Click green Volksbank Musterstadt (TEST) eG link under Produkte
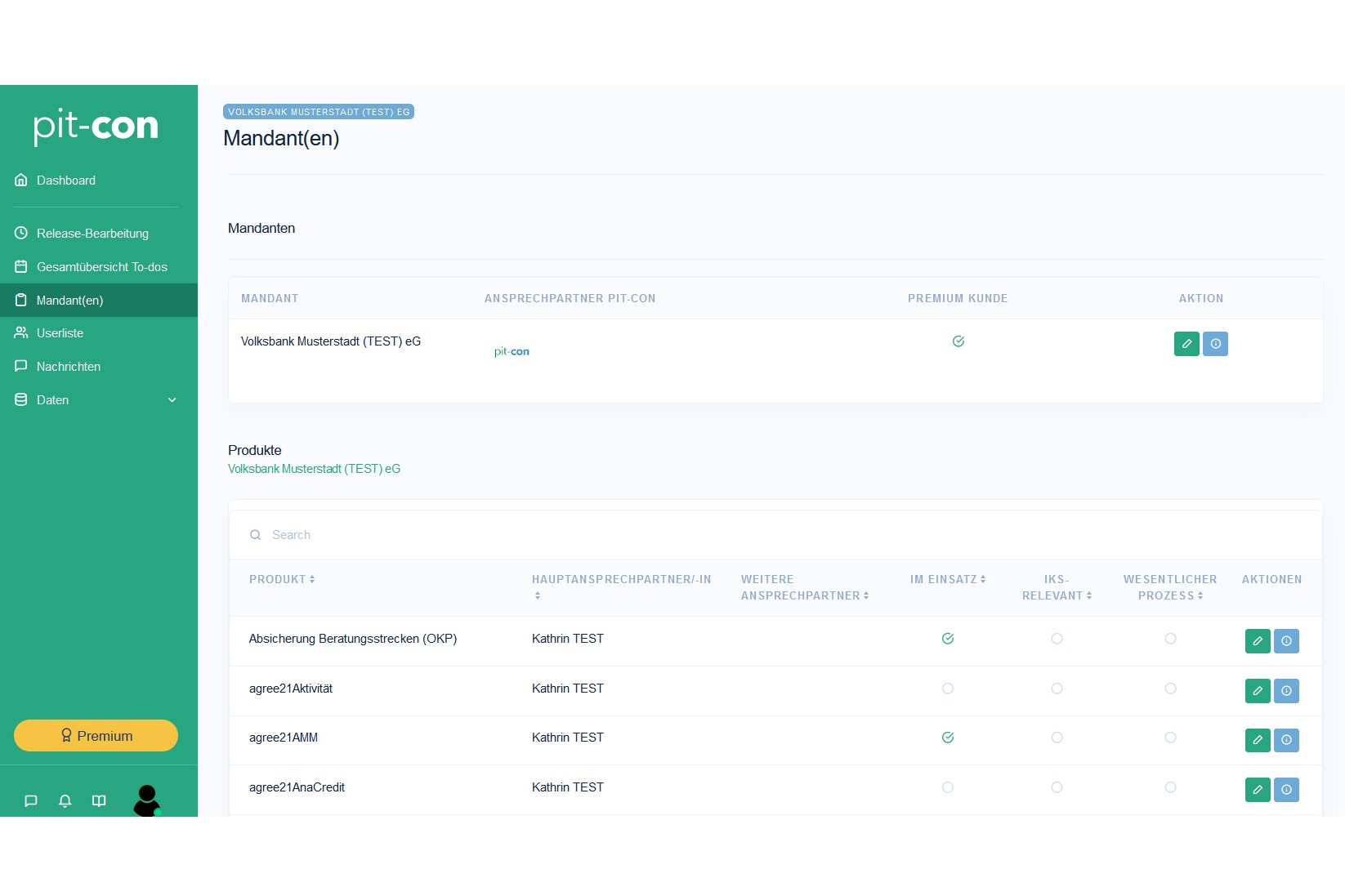 click(314, 469)
